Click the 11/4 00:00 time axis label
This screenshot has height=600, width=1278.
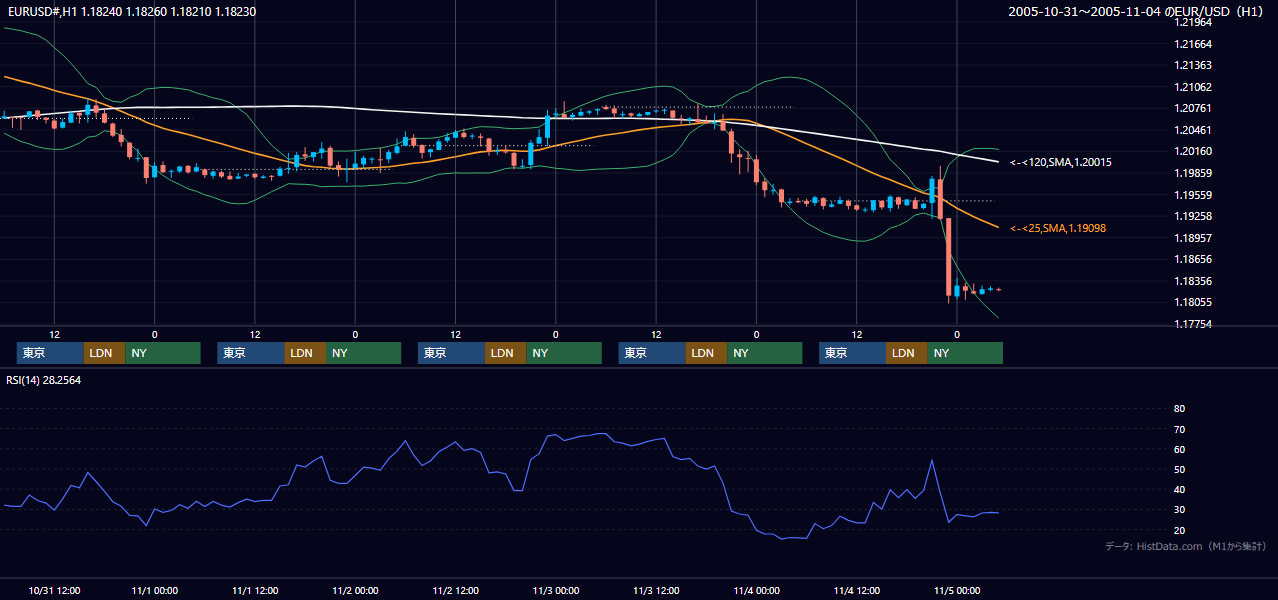tap(756, 590)
